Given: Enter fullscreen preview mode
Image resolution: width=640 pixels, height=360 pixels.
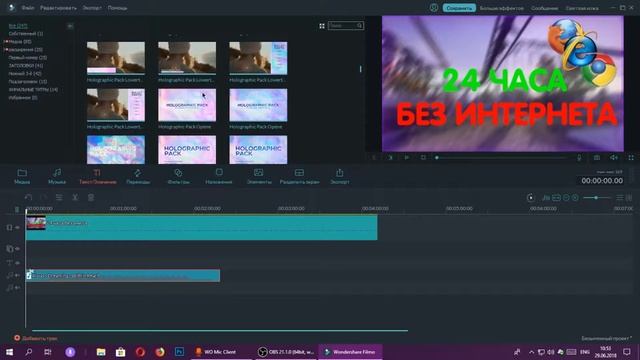Looking at the screenshot, I should click(x=631, y=158).
